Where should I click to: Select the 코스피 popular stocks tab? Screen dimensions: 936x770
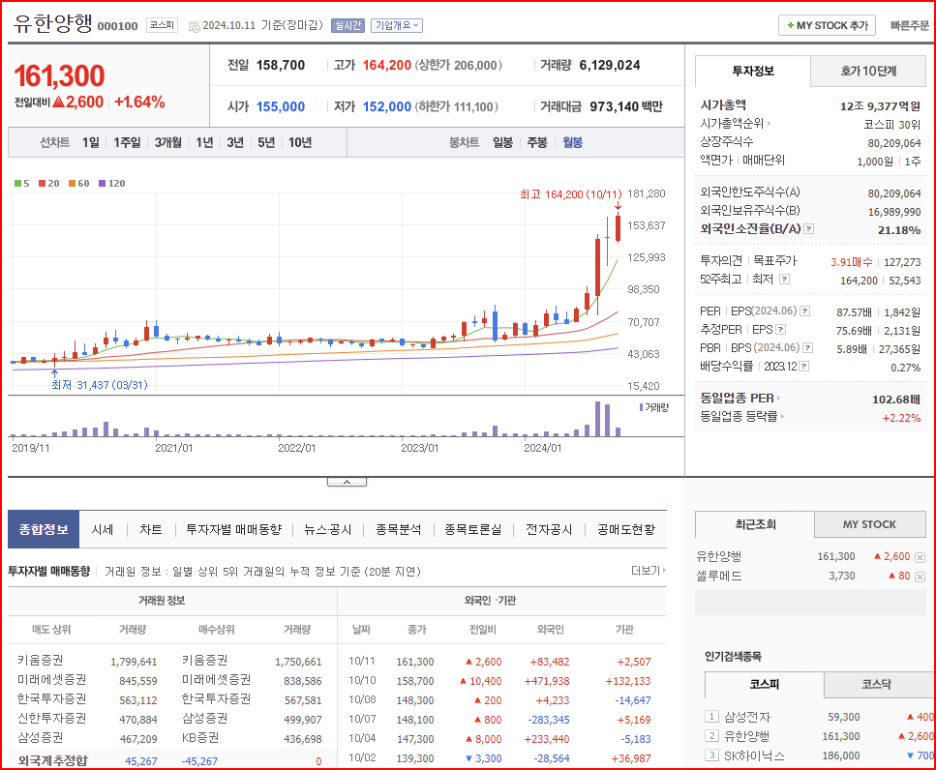click(x=765, y=684)
